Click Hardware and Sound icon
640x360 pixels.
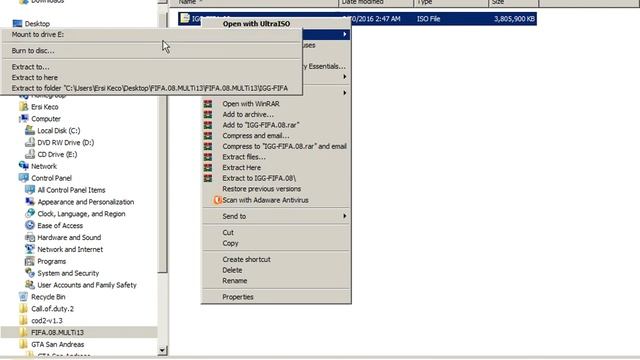[x=30, y=237]
